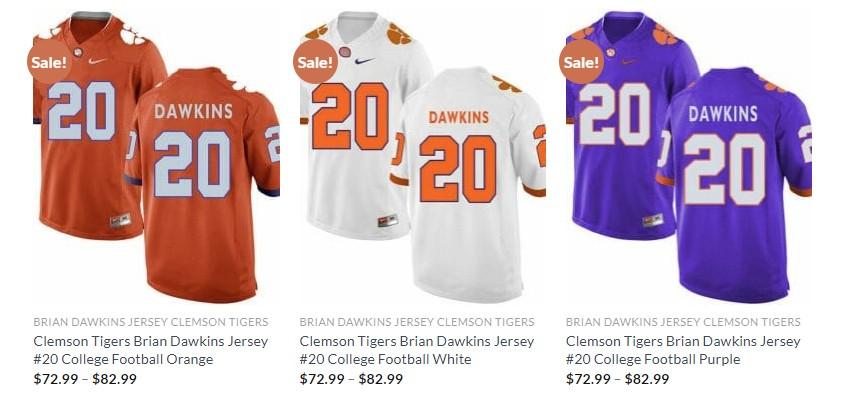Click the purple jersey back view with DAWKINS name
This screenshot has height=404, width=842.
(x=735, y=184)
